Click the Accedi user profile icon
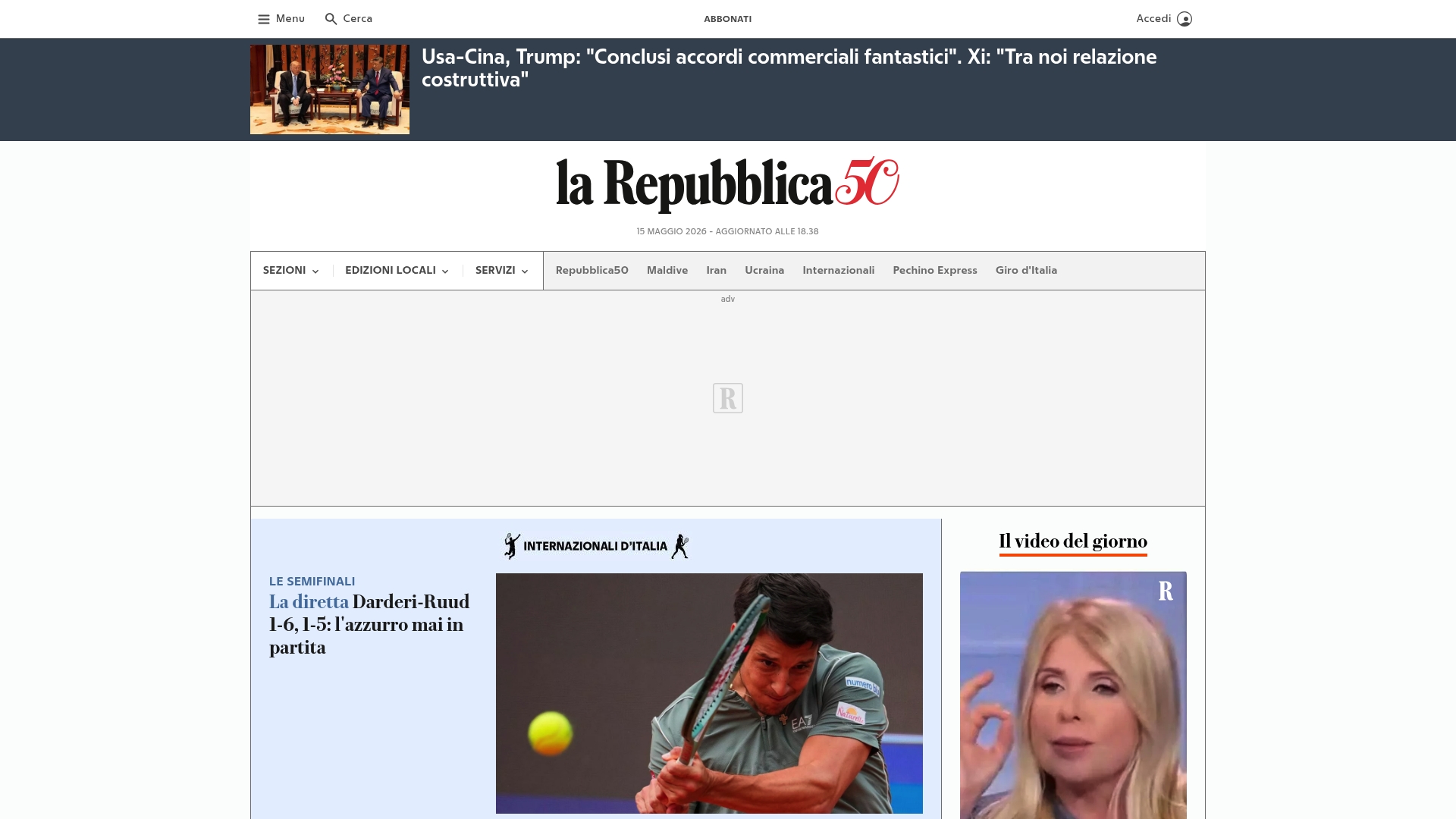 pyautogui.click(x=1185, y=19)
